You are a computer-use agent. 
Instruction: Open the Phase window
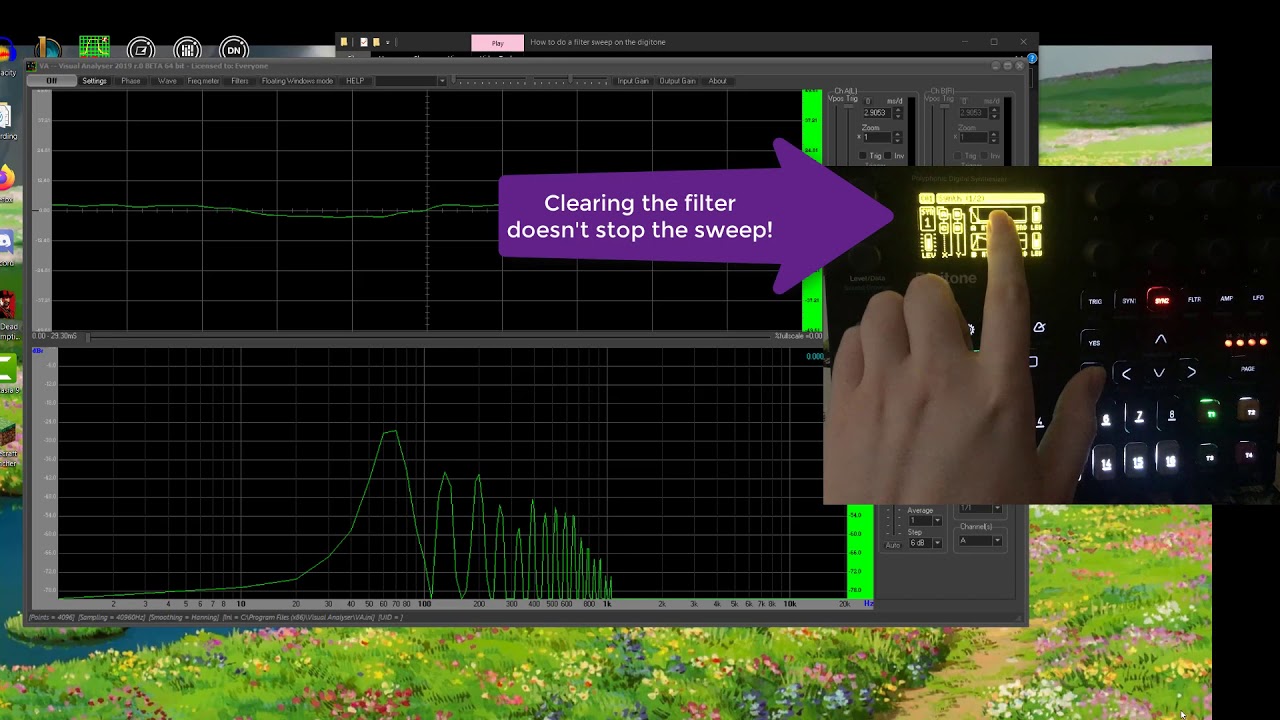click(131, 81)
